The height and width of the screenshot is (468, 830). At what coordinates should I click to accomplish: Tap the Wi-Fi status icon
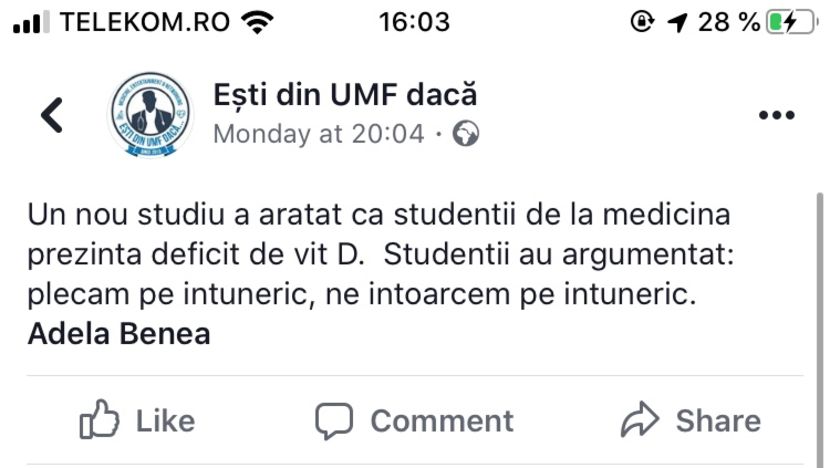pos(259,22)
